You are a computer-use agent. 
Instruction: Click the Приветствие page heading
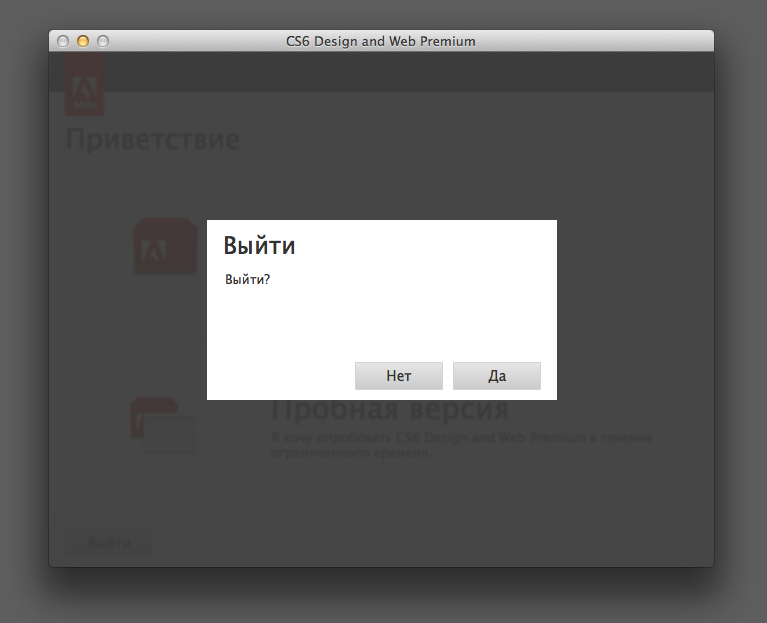[x=152, y=139]
